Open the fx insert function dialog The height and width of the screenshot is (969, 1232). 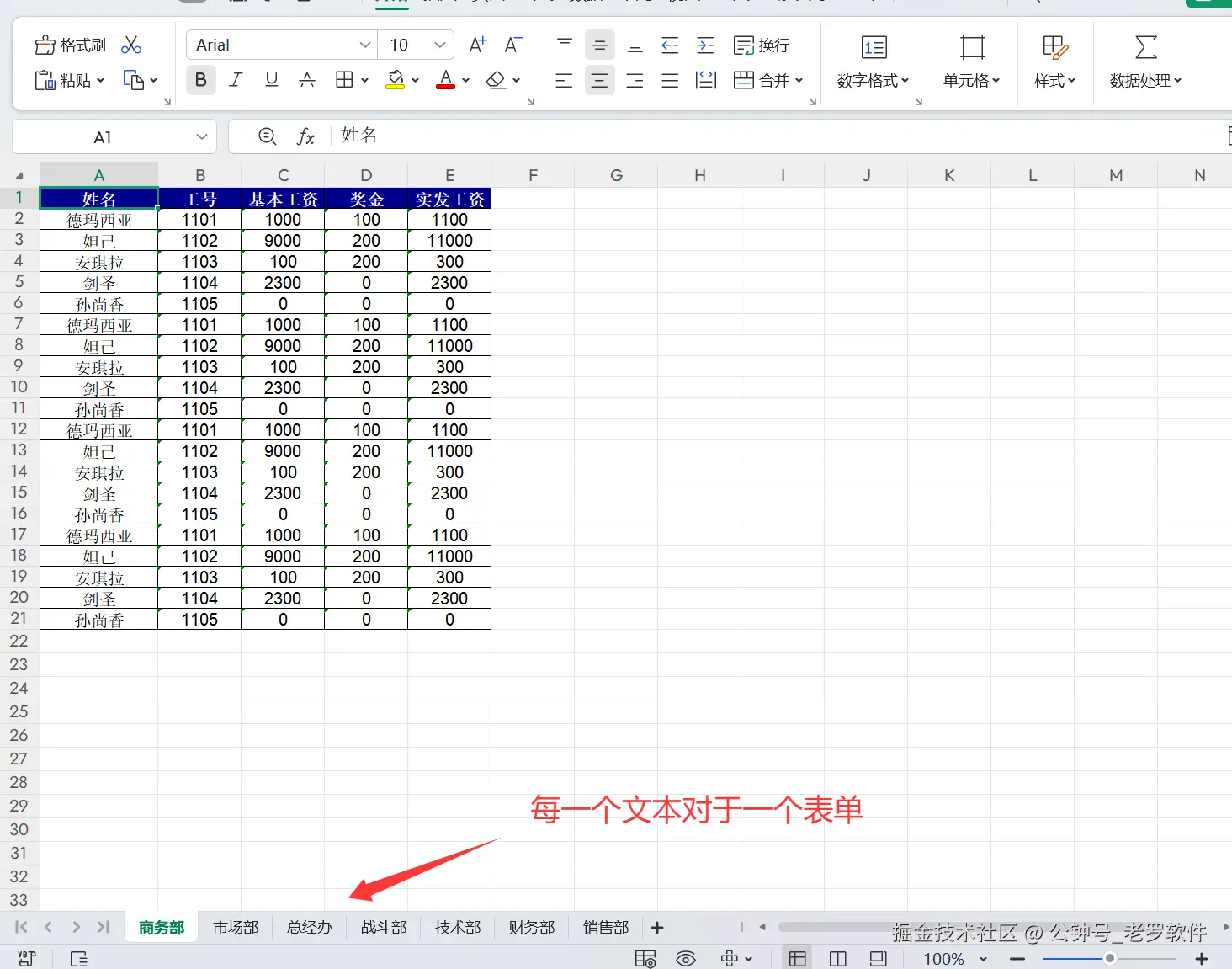305,136
